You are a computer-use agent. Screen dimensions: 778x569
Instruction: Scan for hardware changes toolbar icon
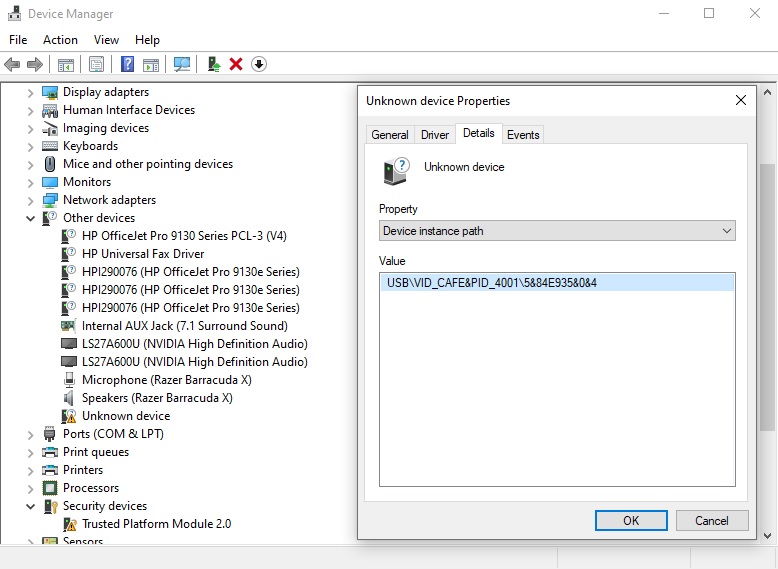[x=182, y=64]
